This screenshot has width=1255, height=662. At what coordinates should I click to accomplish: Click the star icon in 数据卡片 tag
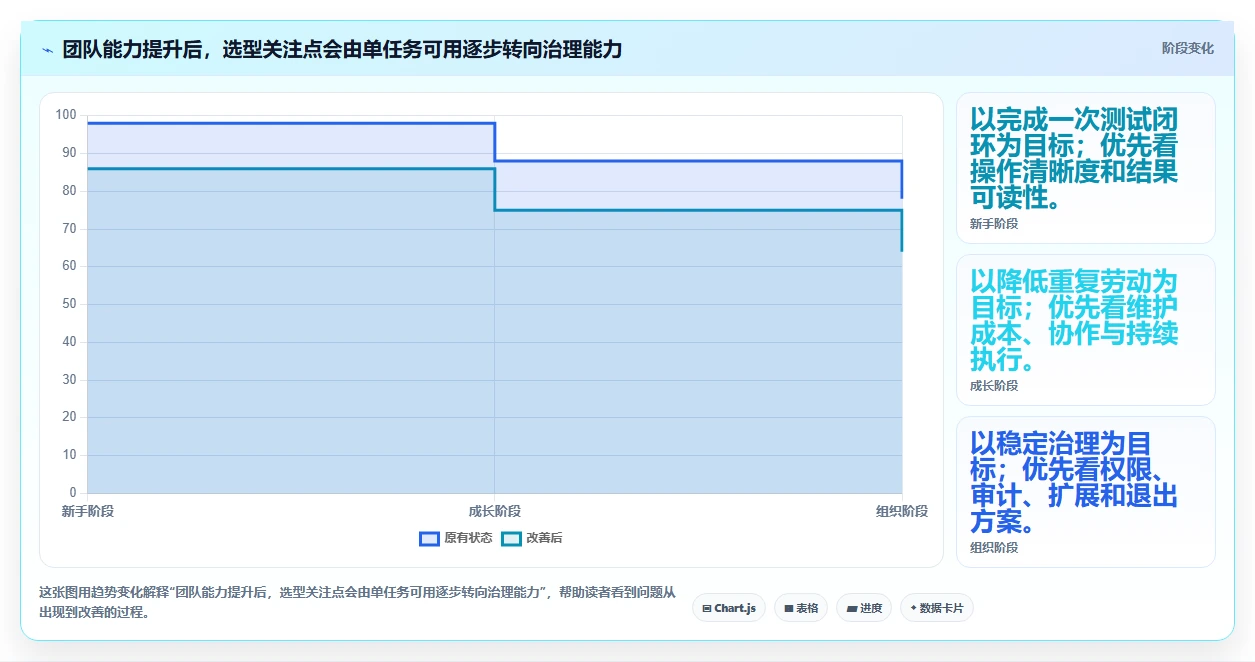[x=914, y=608]
